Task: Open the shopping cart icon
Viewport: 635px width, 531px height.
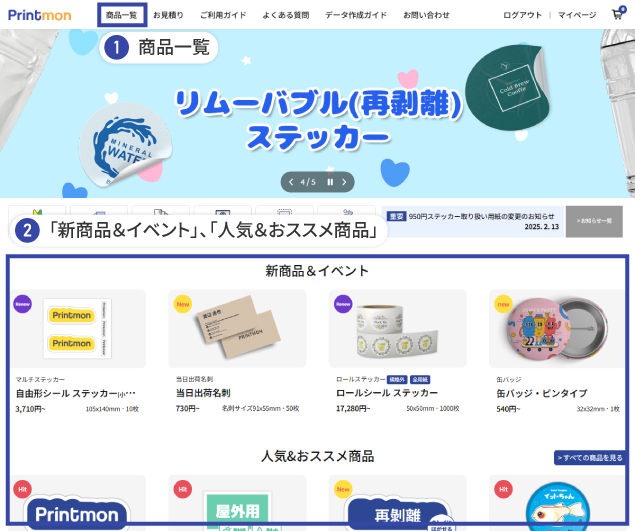Action: coord(618,14)
